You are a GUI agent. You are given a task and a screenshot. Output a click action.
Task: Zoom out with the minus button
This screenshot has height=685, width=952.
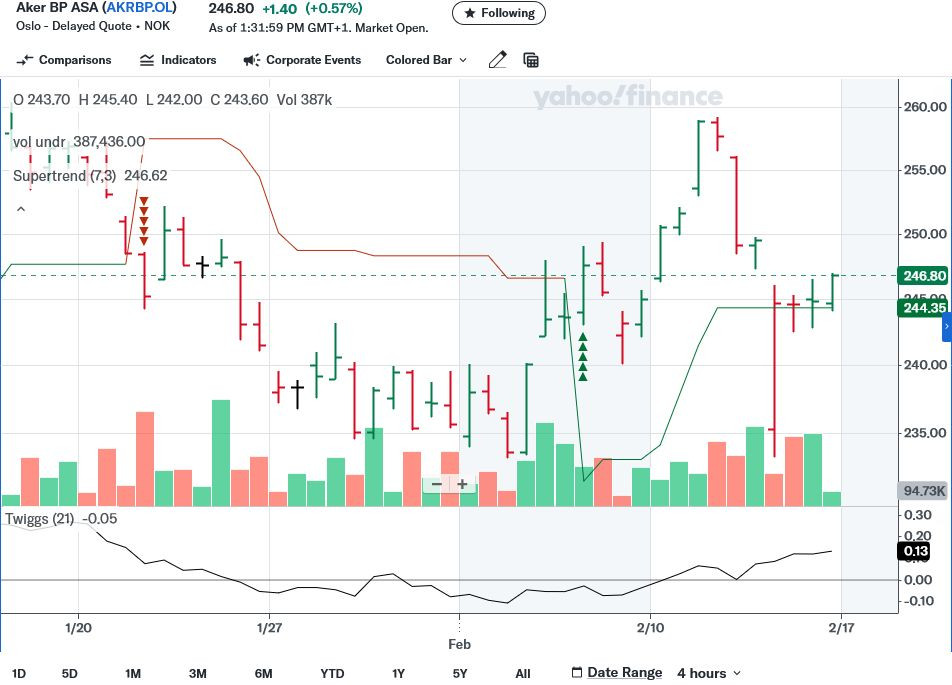point(437,484)
